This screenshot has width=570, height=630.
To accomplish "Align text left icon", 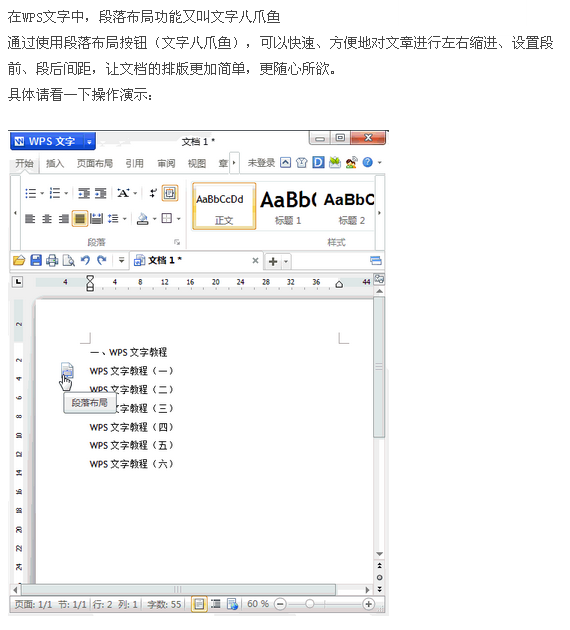I will (x=30, y=219).
